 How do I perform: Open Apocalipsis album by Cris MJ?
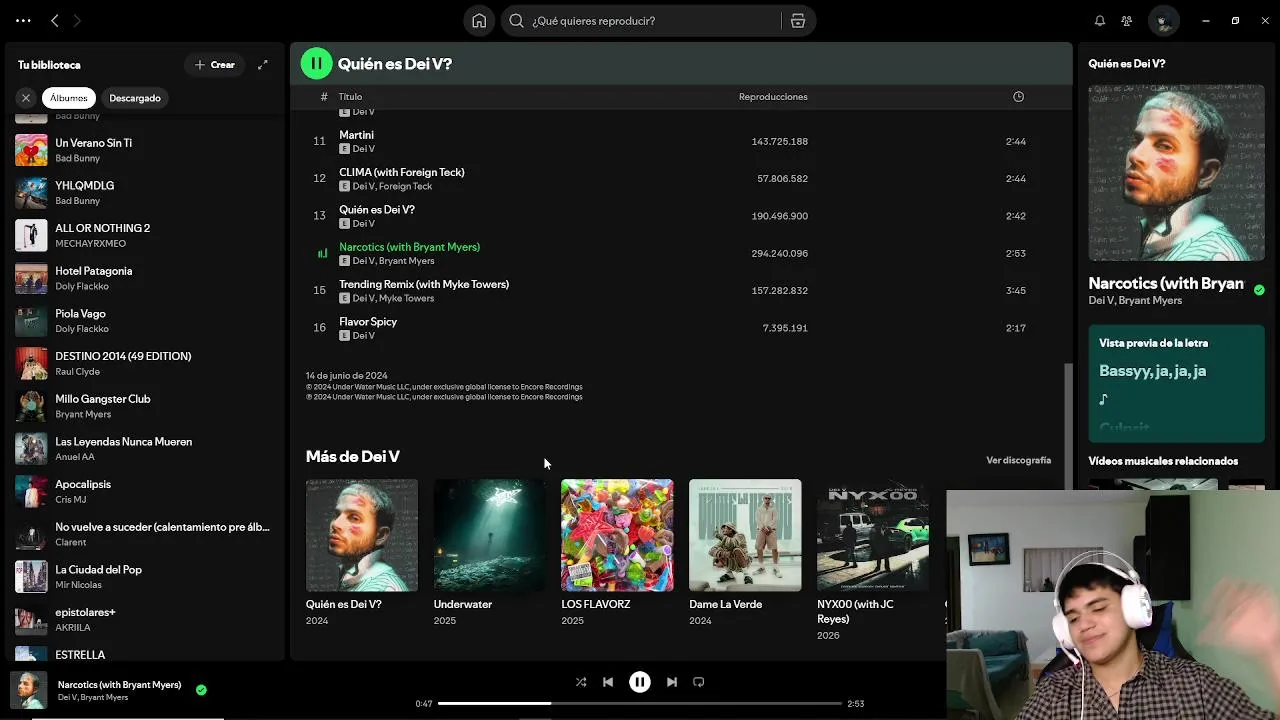click(146, 492)
